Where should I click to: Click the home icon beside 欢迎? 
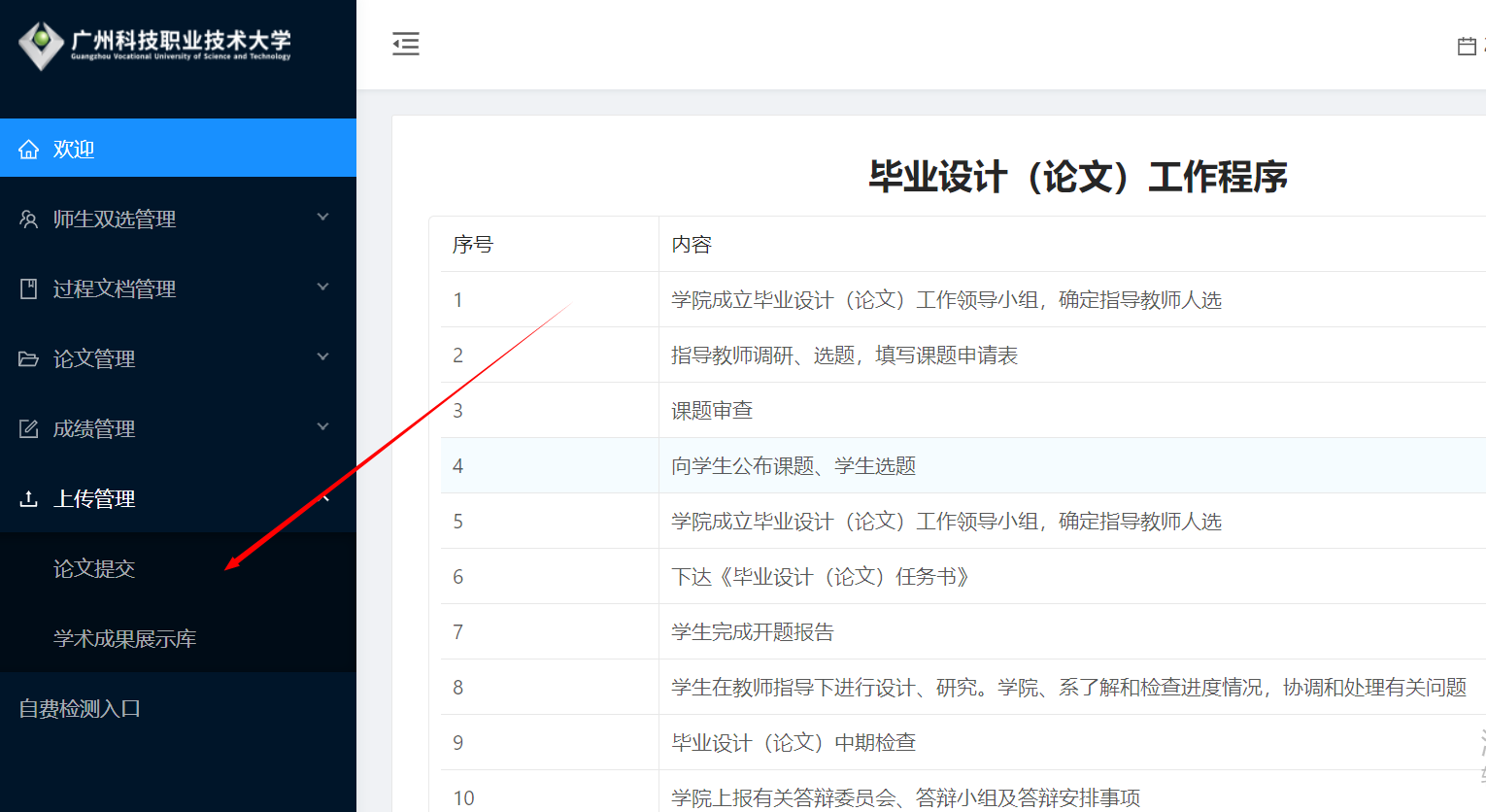28,148
